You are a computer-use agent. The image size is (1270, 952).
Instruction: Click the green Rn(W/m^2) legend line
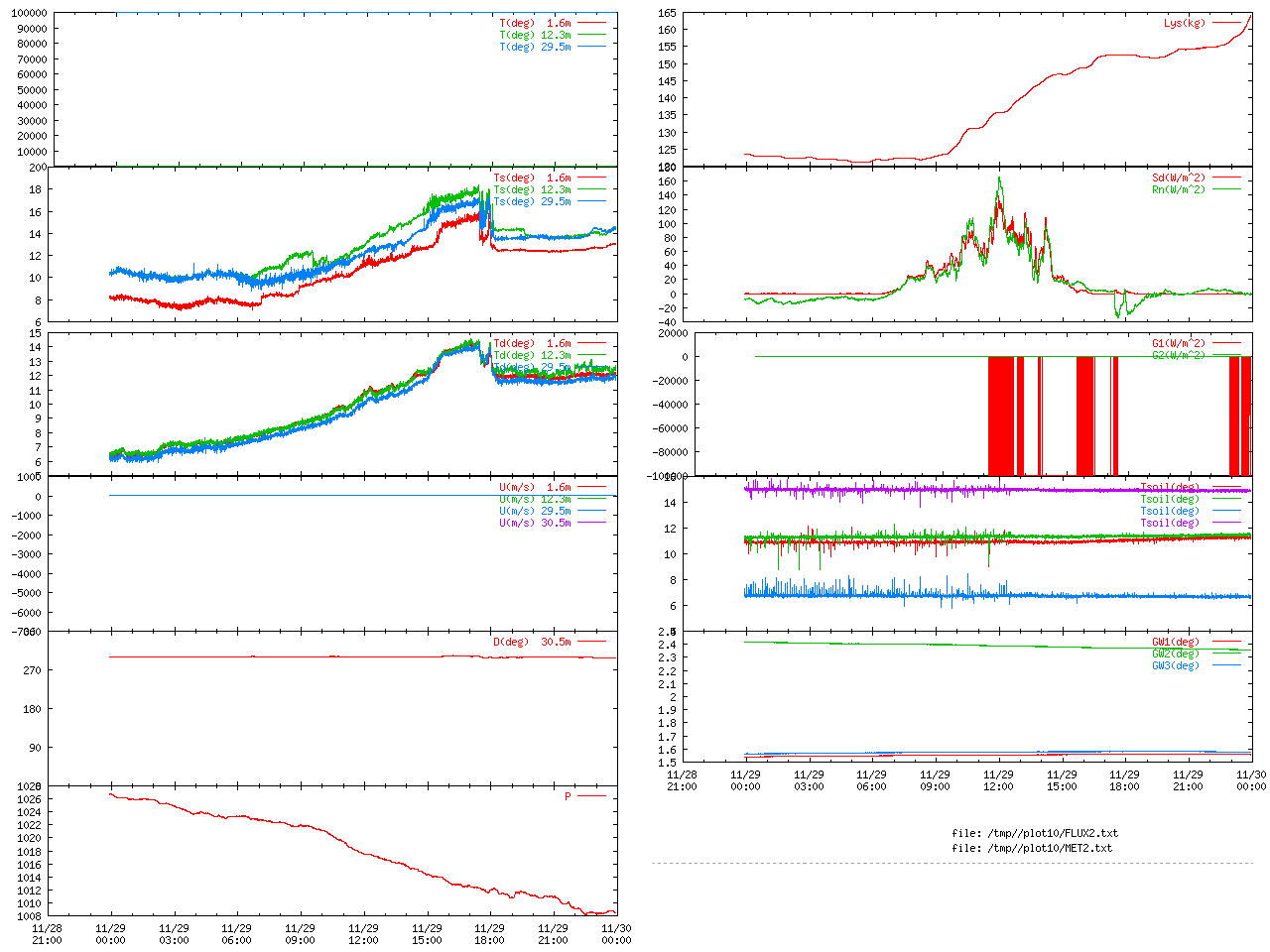click(x=1226, y=189)
